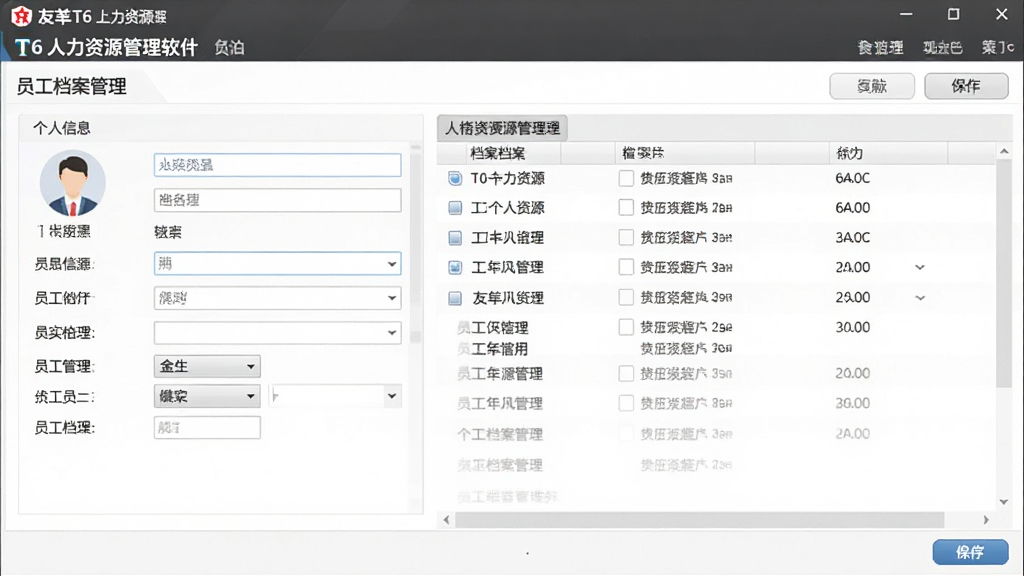Select the round blue icon beside T0卡力资源
The height and width of the screenshot is (576, 1024).
point(455,178)
